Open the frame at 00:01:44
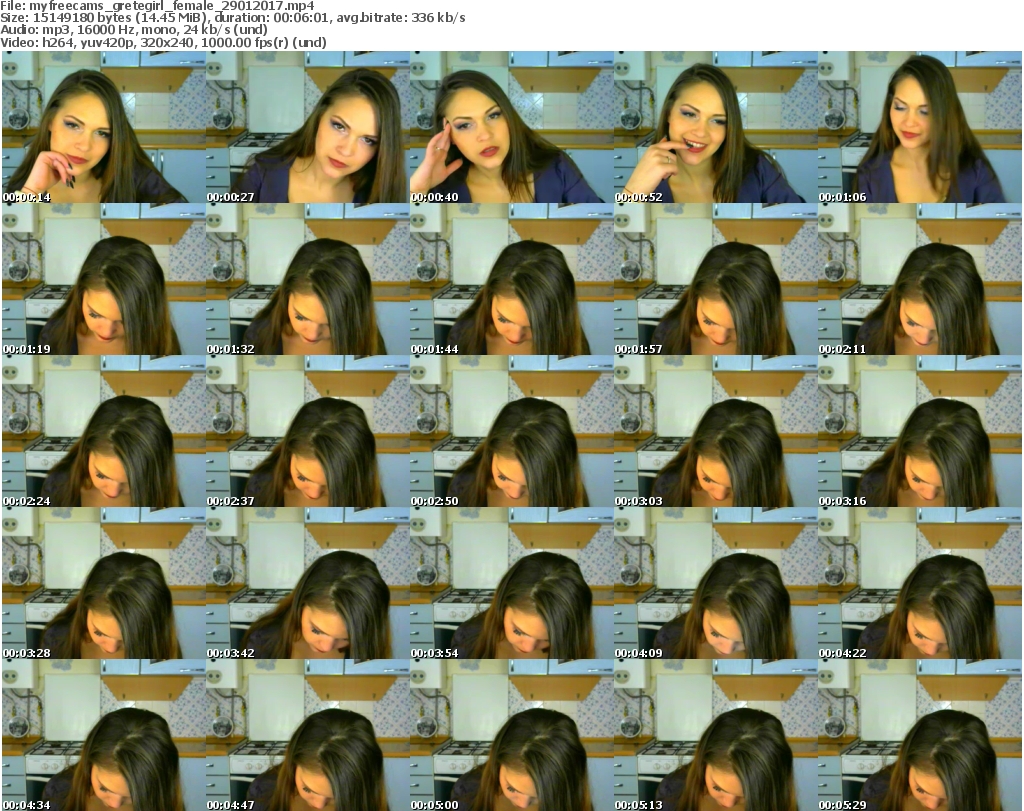 point(512,279)
